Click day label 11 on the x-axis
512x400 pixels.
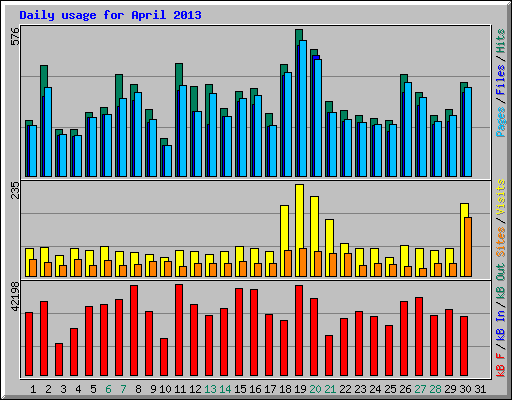180,389
